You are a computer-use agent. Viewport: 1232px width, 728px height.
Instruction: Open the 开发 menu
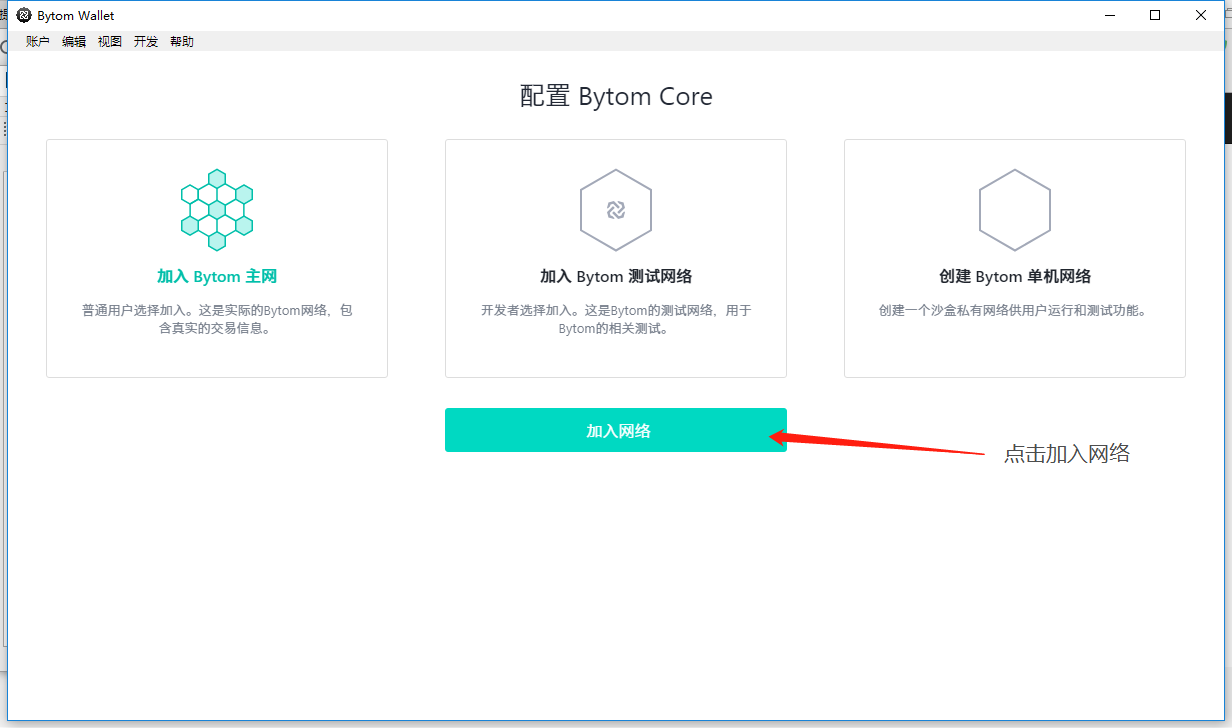(146, 41)
